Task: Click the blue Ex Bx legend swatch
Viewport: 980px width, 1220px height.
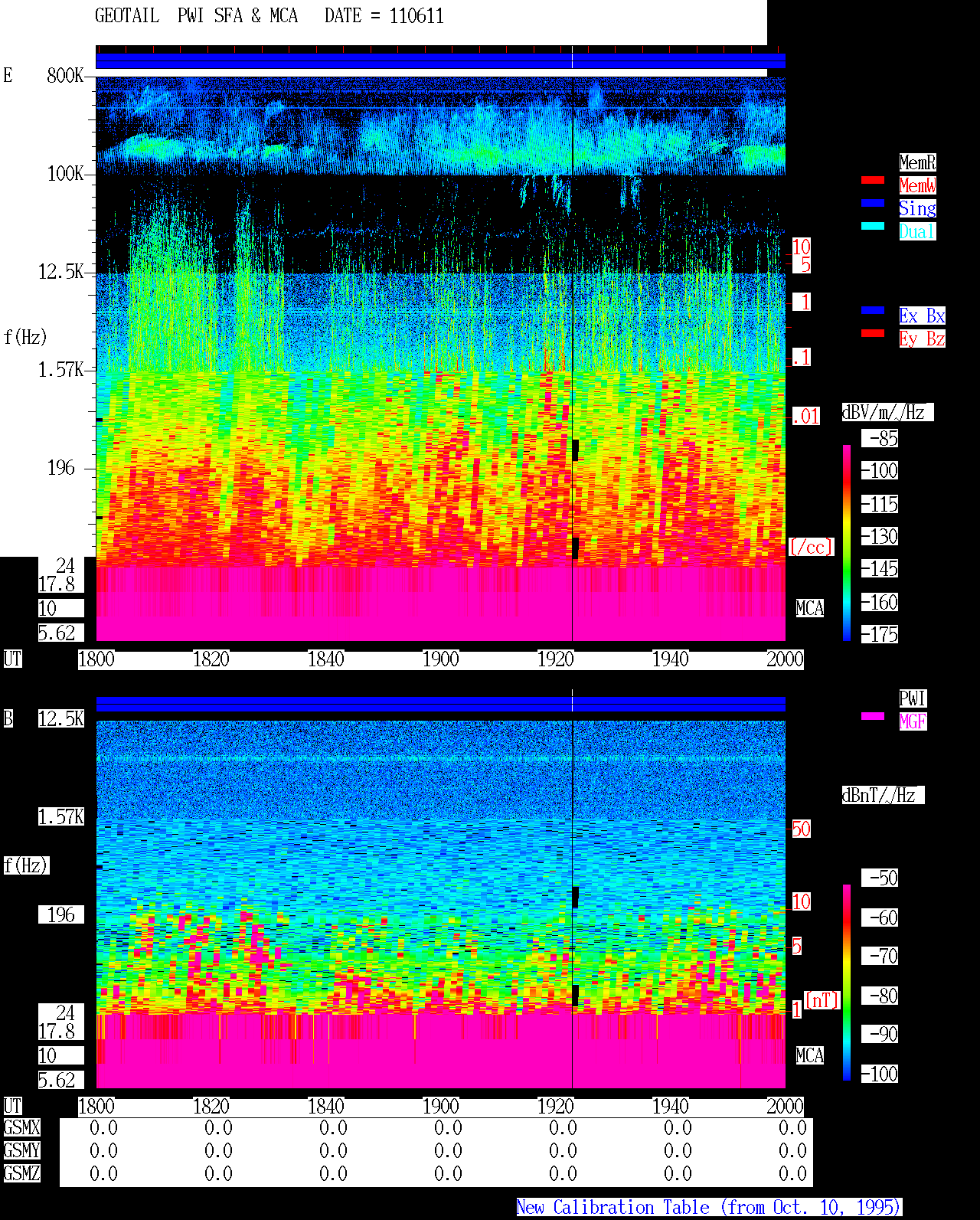Action: [x=873, y=310]
